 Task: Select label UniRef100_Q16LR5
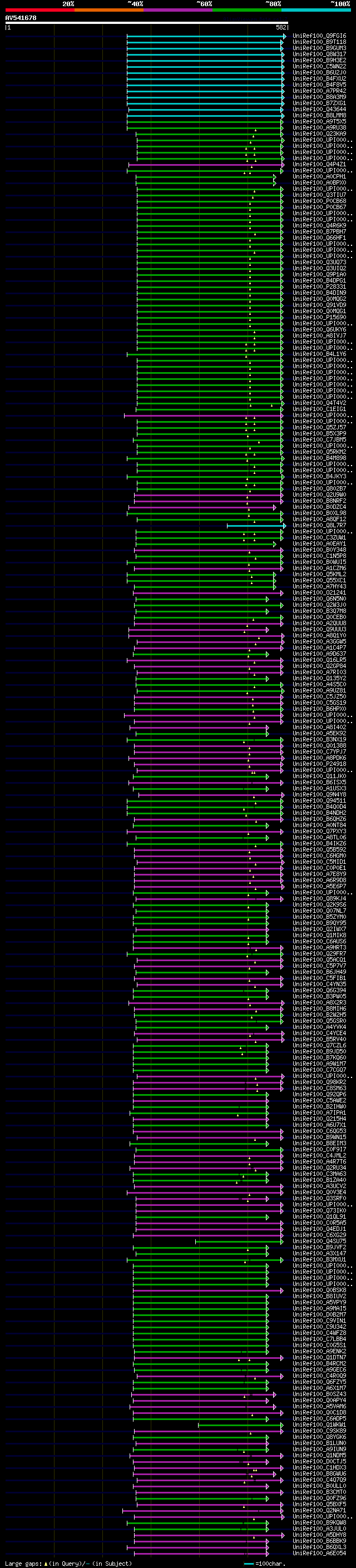(319, 660)
